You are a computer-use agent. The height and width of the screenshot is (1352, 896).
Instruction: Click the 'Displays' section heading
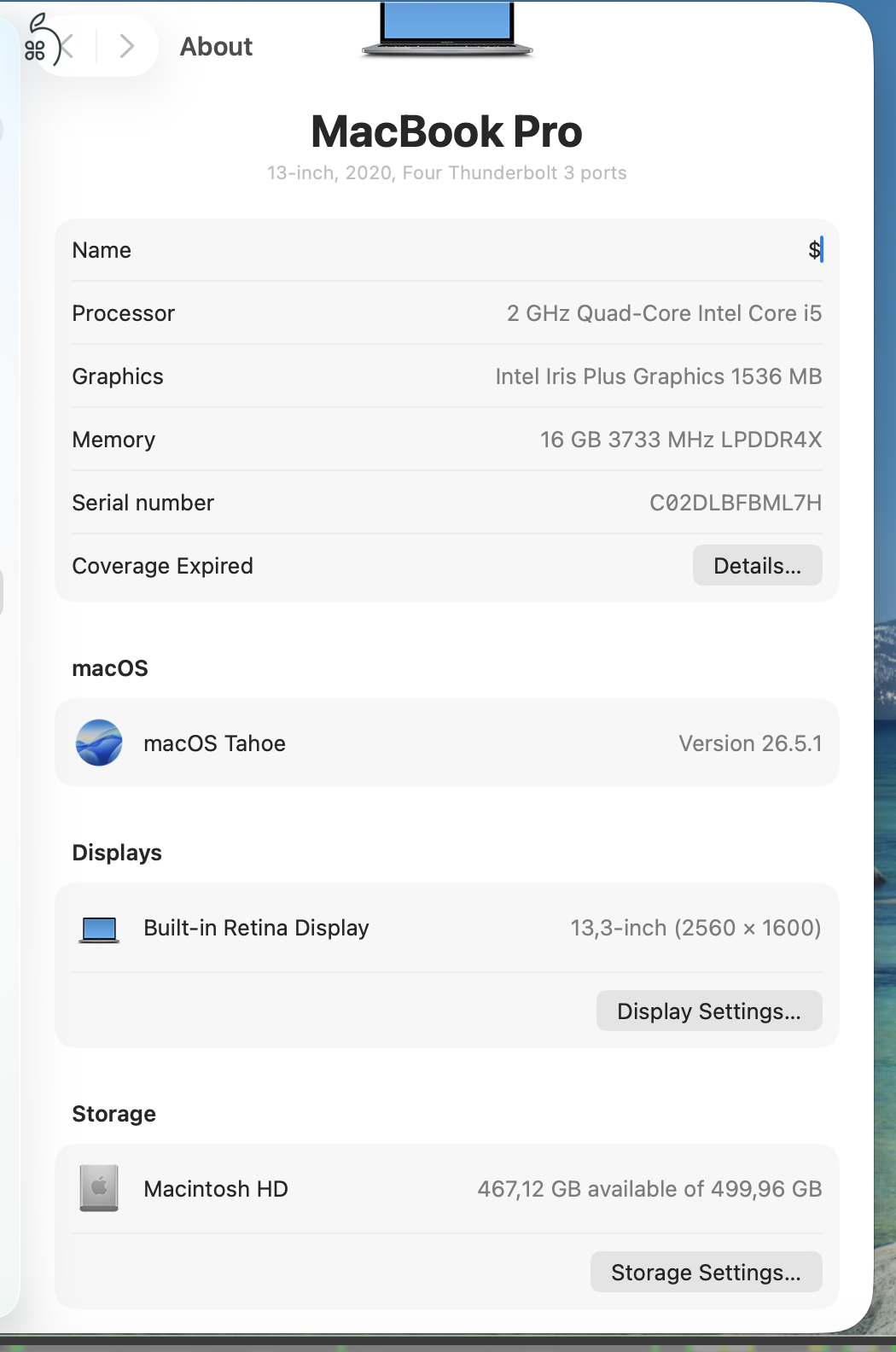pyautogui.click(x=117, y=853)
